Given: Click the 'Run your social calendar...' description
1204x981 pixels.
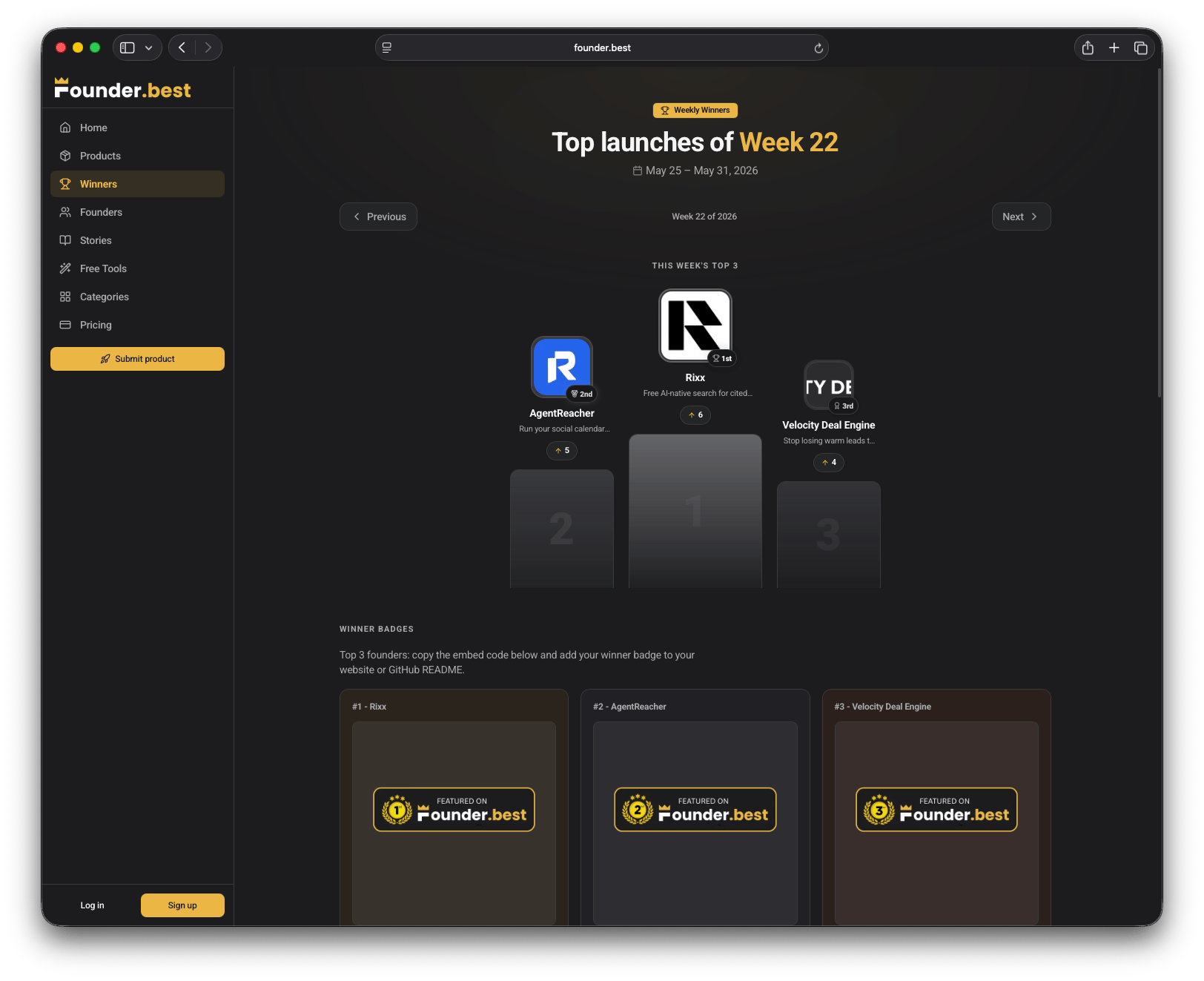Looking at the screenshot, I should pos(564,429).
